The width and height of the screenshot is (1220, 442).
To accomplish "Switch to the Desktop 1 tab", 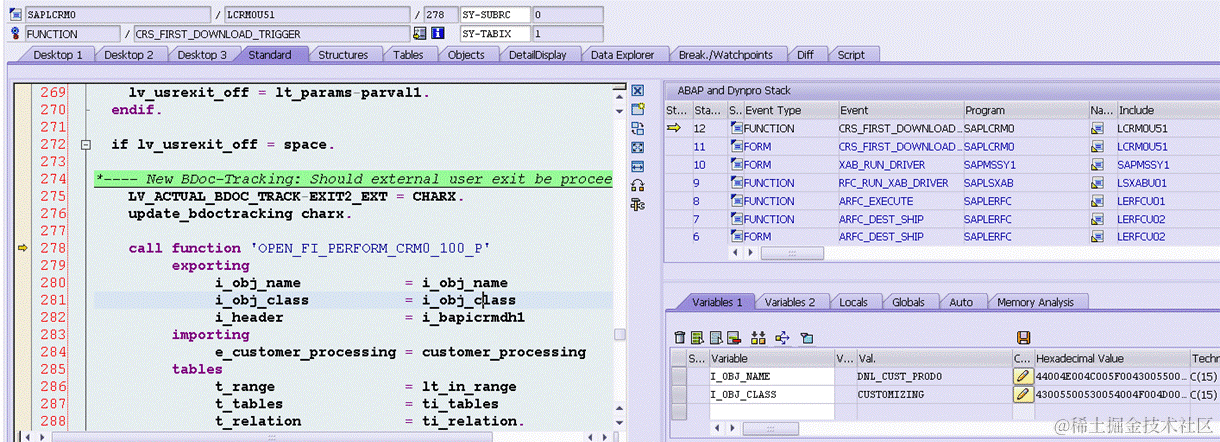I will click(58, 55).
